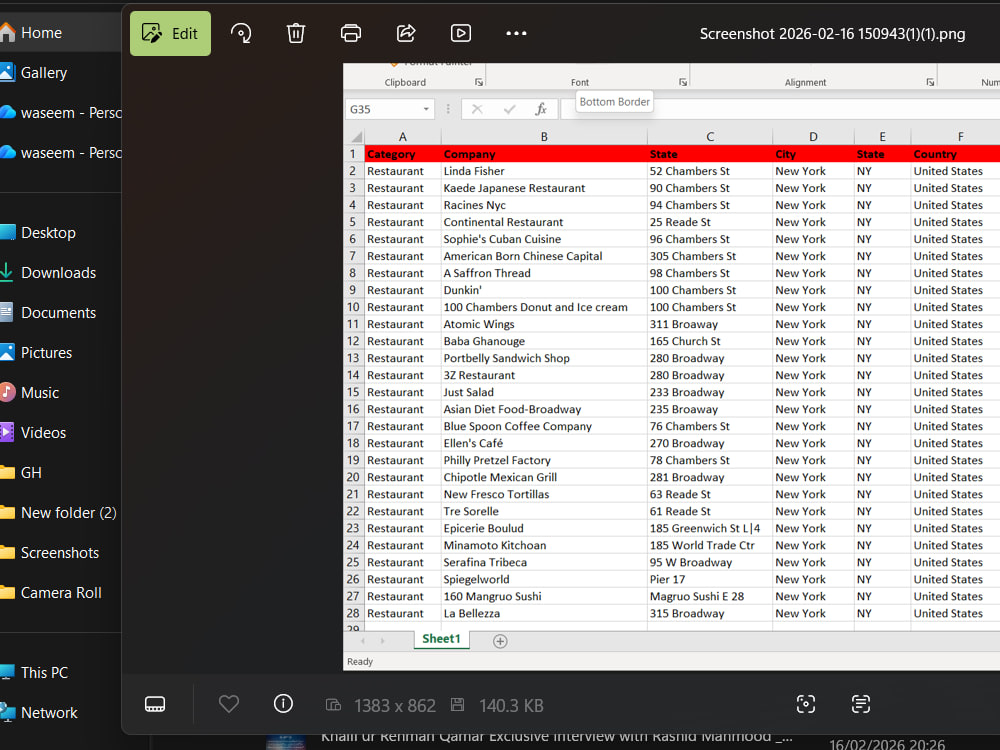Select column B header in the spreadsheet
The width and height of the screenshot is (1000, 750).
coord(544,136)
